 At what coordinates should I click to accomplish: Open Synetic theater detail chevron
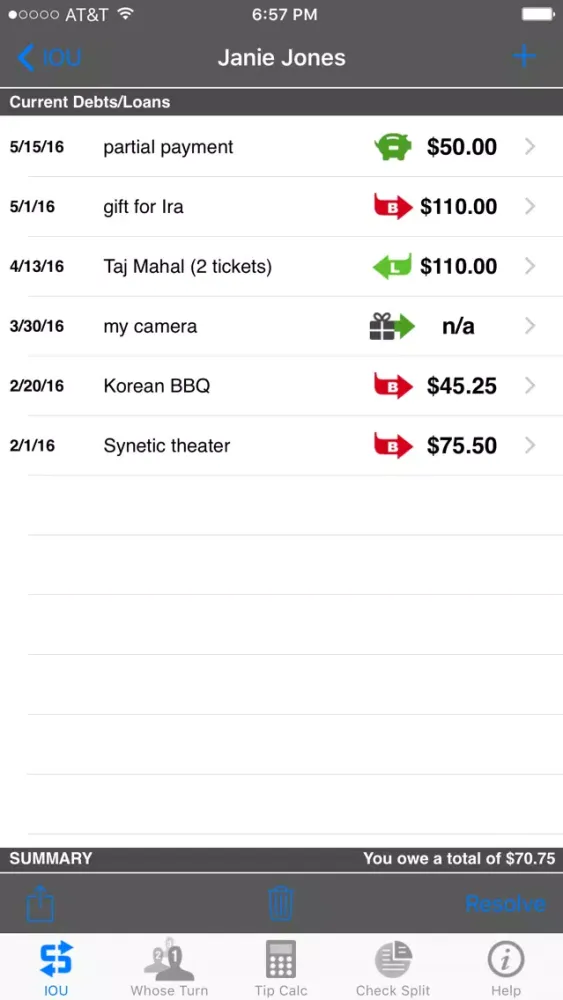click(530, 446)
